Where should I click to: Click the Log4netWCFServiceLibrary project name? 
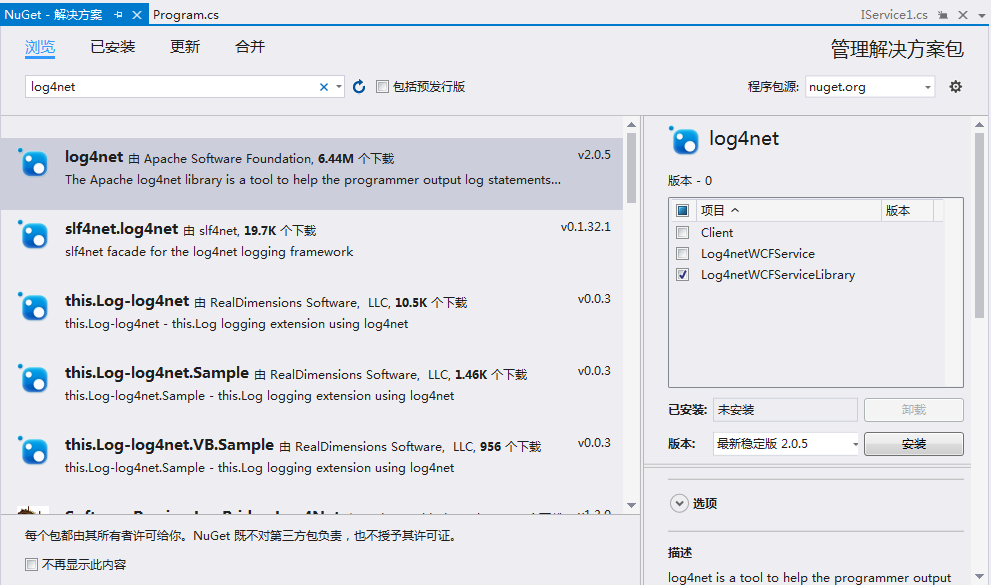pyautogui.click(x=778, y=275)
